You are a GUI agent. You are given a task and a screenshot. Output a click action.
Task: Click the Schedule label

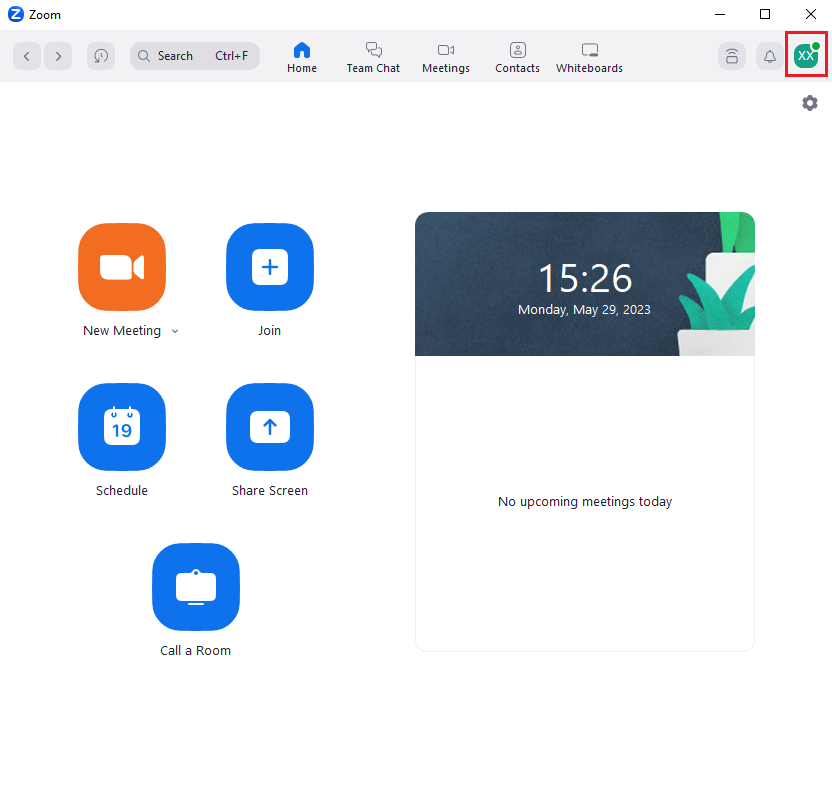[x=122, y=490]
